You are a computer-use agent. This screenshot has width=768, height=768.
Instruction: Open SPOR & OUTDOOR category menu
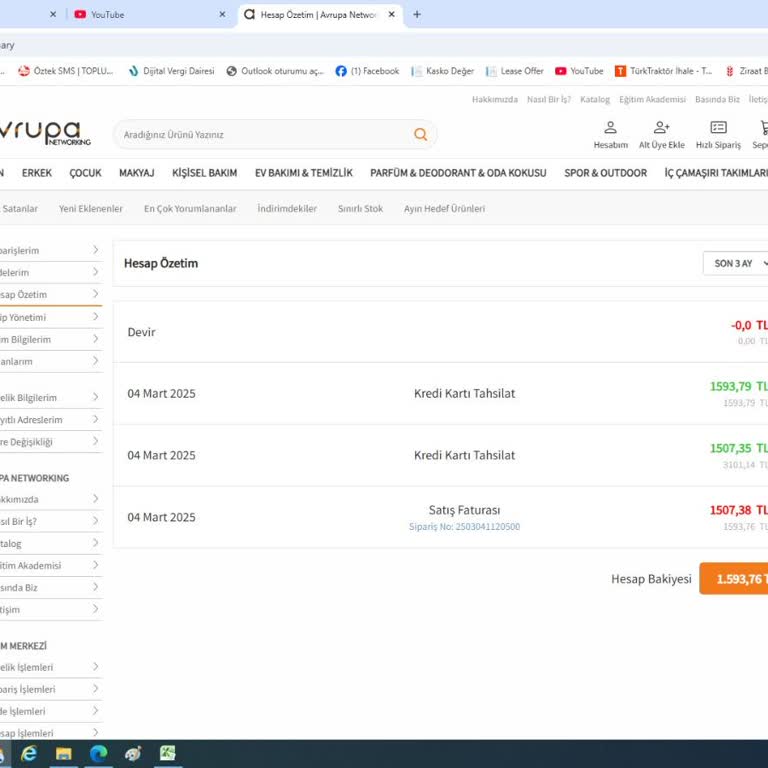[x=605, y=173]
